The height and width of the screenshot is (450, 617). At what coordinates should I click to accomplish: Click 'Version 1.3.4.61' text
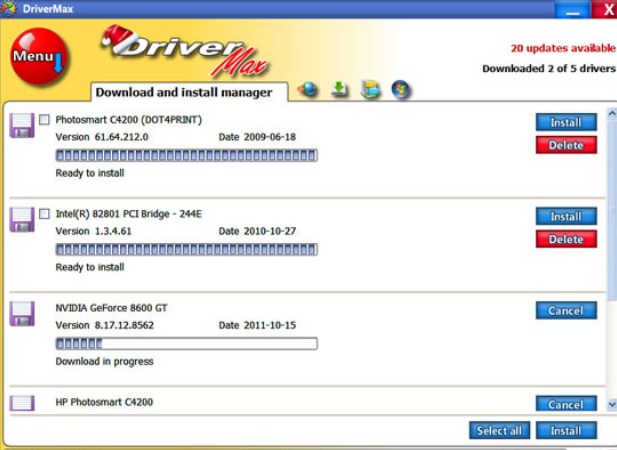pos(94,231)
